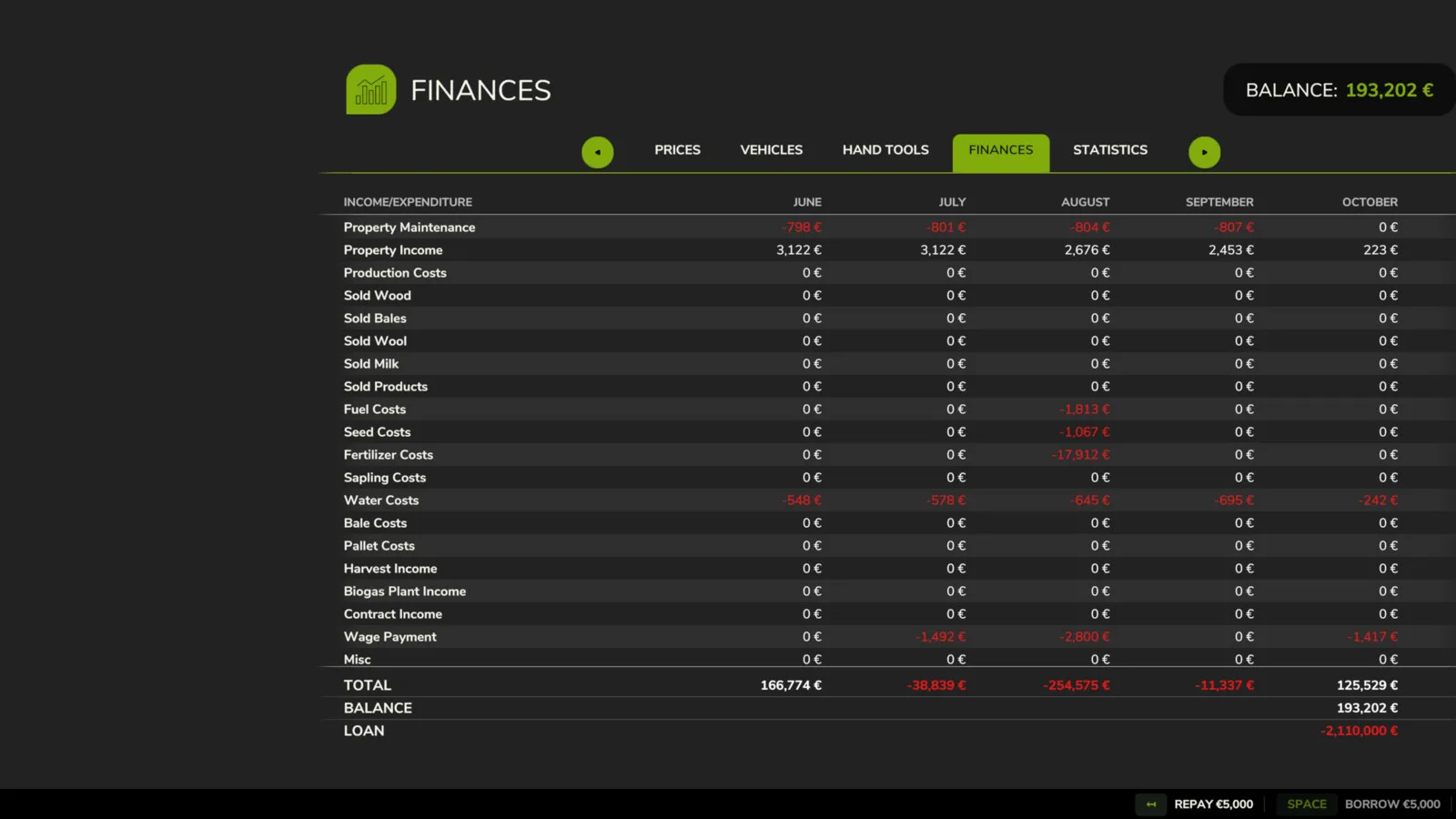This screenshot has width=1456, height=819.
Task: Click the Fuel Costs row label
Action: click(375, 409)
